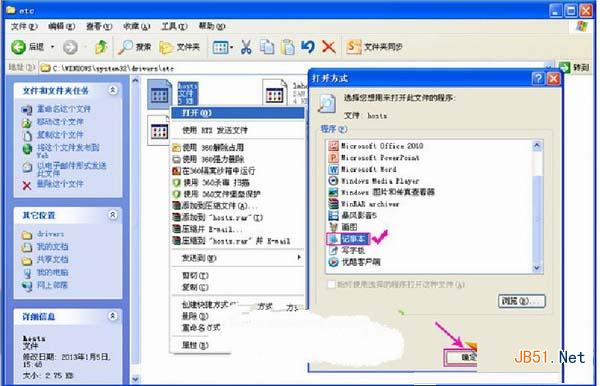The image size is (600, 386).
Task: Choose 添加到 "hosts.rar" context entry
Action: pos(237,218)
